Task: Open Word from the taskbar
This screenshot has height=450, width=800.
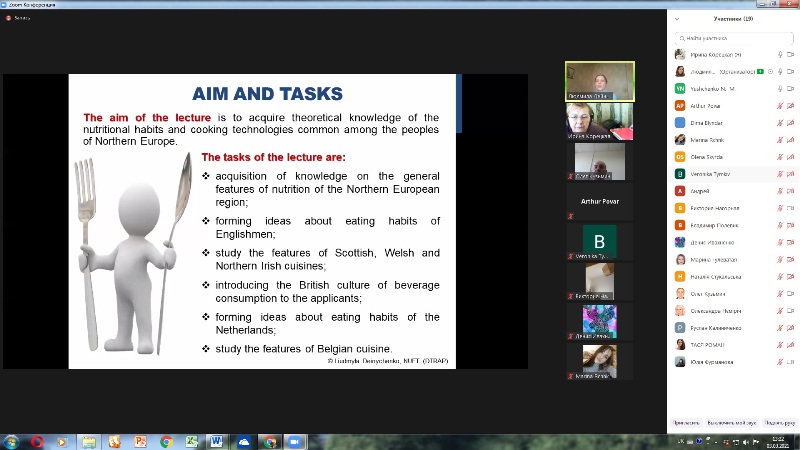Action: [216, 442]
